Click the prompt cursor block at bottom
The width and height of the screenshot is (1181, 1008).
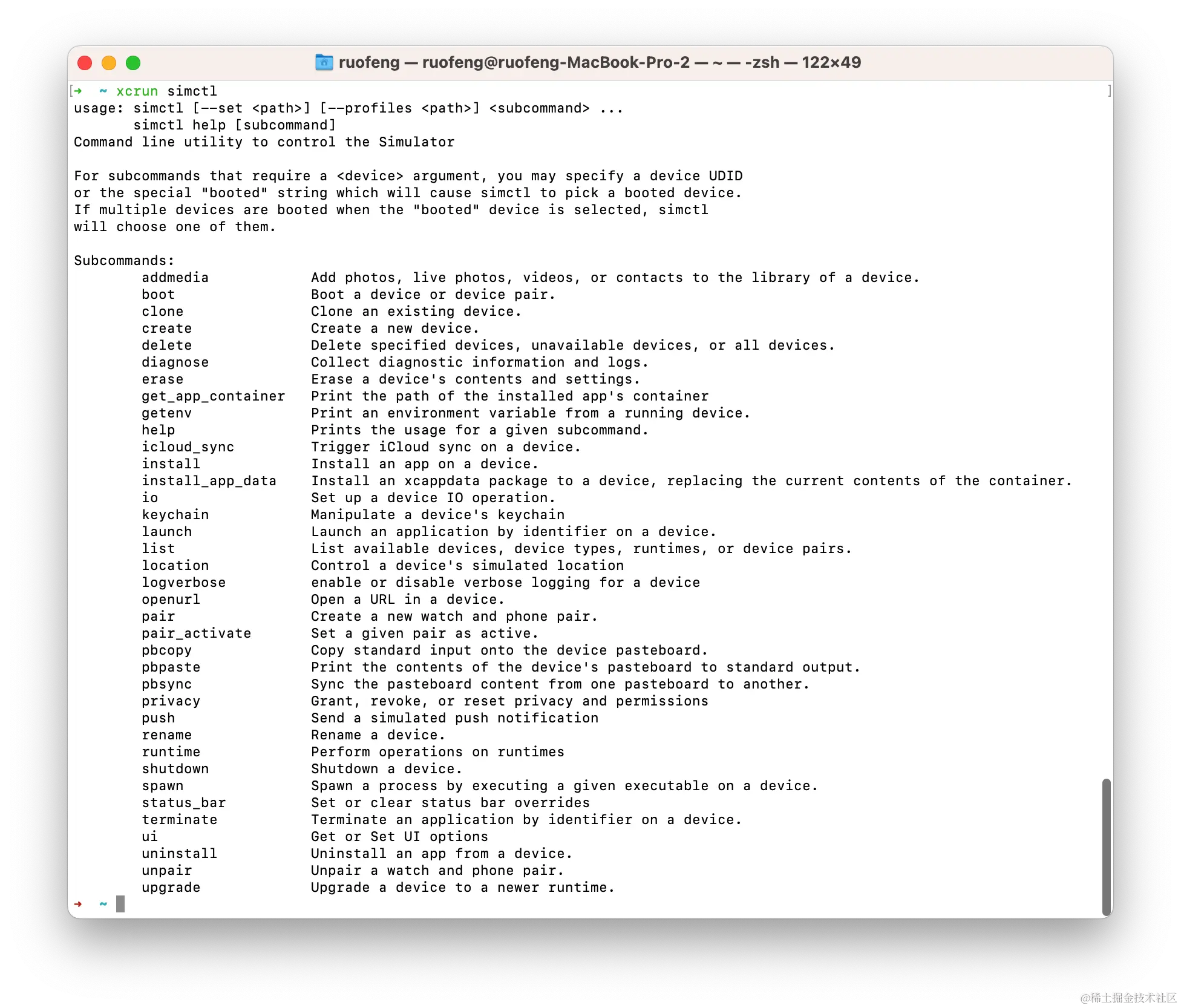point(120,904)
